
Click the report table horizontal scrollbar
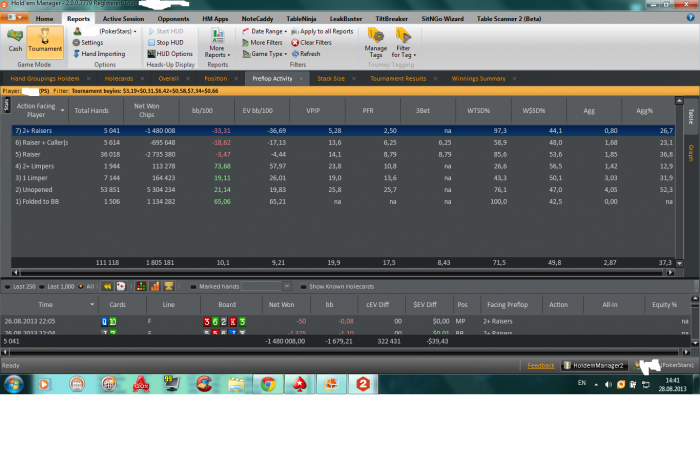click(x=342, y=272)
